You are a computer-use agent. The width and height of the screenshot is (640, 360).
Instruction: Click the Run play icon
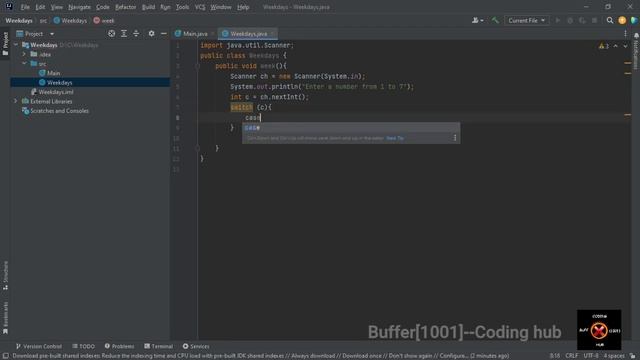558,20
